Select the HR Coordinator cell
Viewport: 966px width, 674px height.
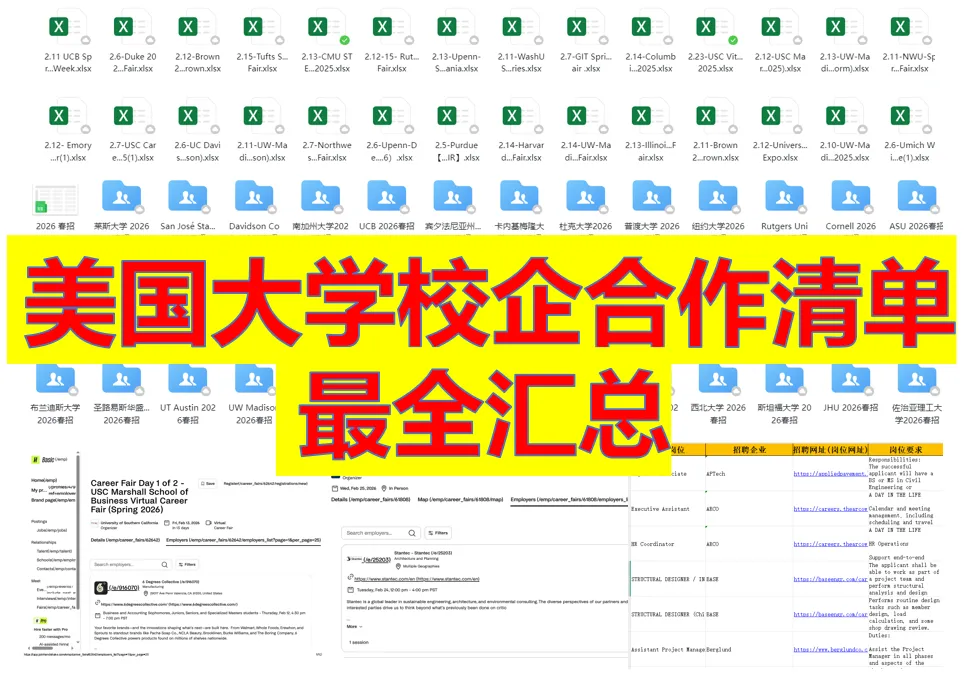[668, 544]
